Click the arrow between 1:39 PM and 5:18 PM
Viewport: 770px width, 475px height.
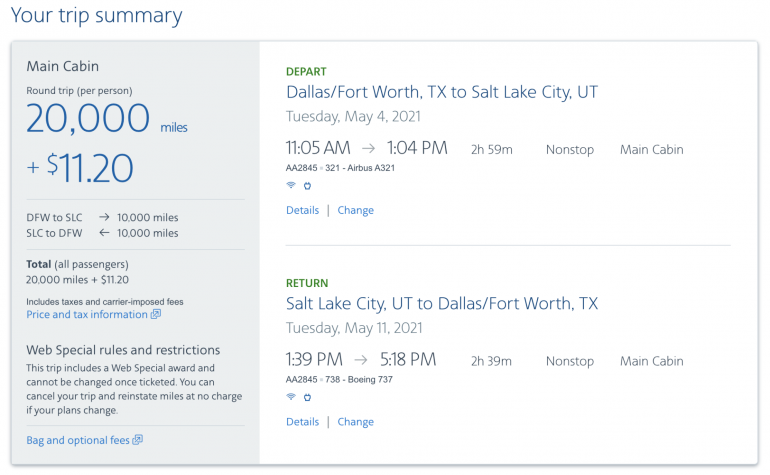[360, 360]
